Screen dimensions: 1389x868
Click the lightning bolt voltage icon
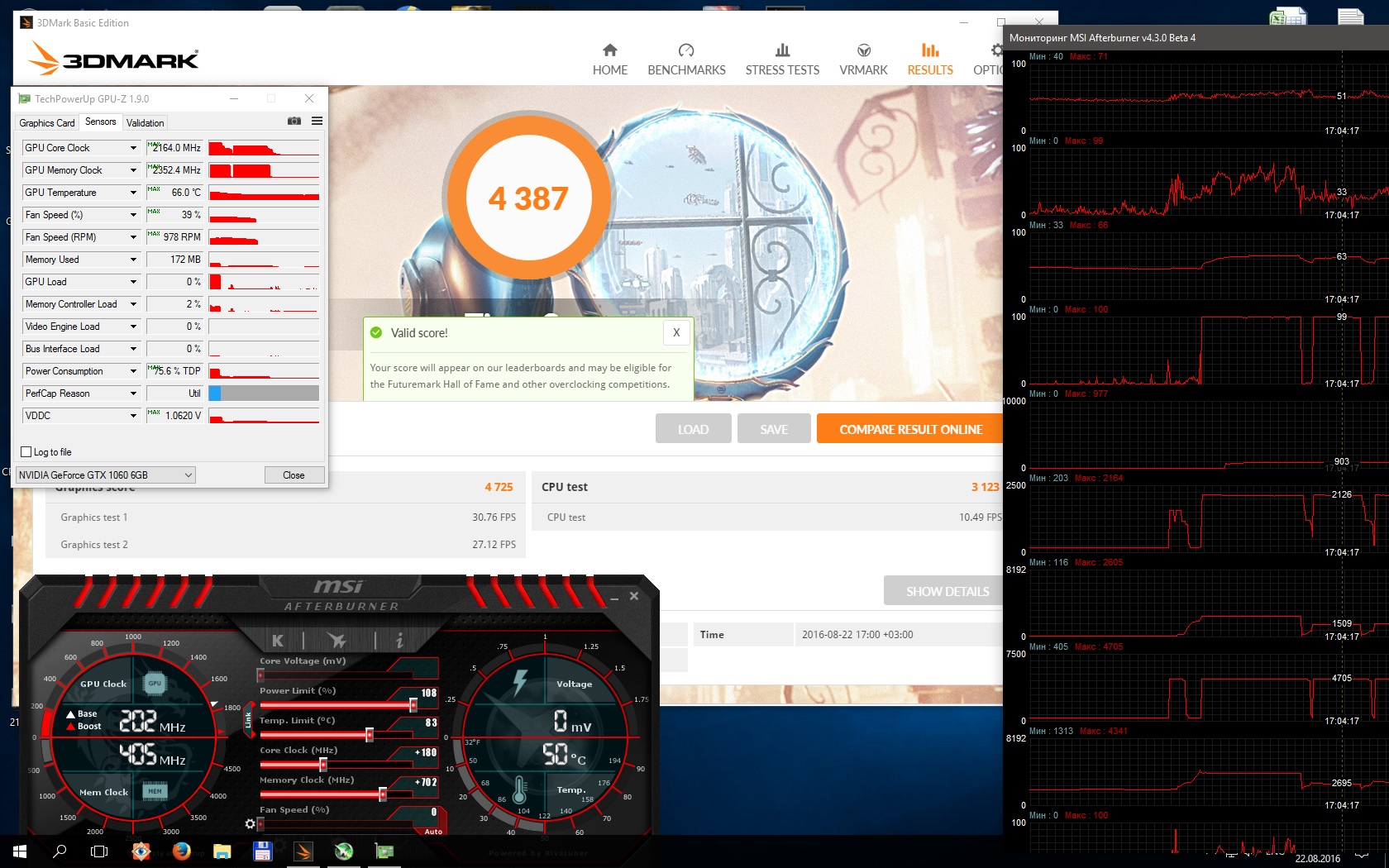[520, 682]
